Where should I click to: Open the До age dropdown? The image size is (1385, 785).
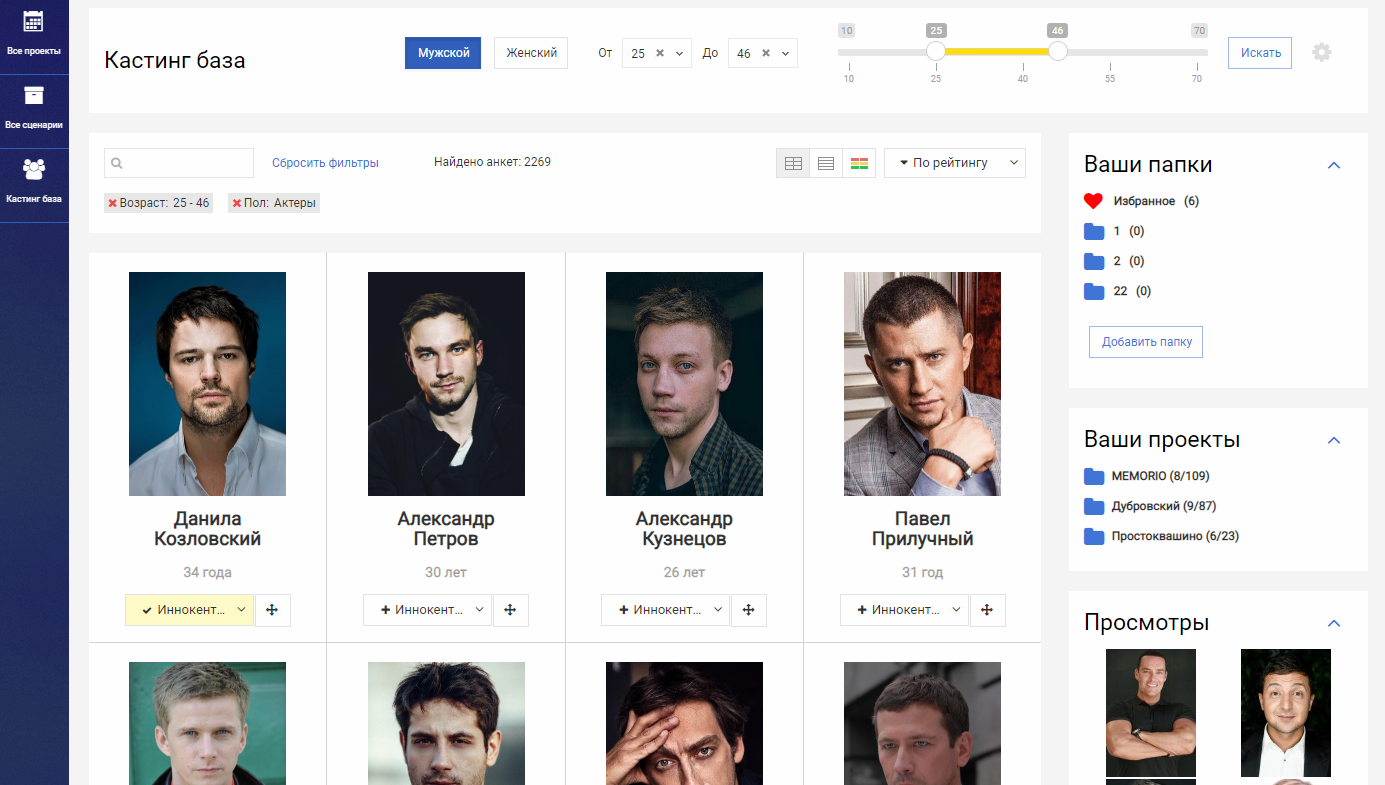[786, 53]
